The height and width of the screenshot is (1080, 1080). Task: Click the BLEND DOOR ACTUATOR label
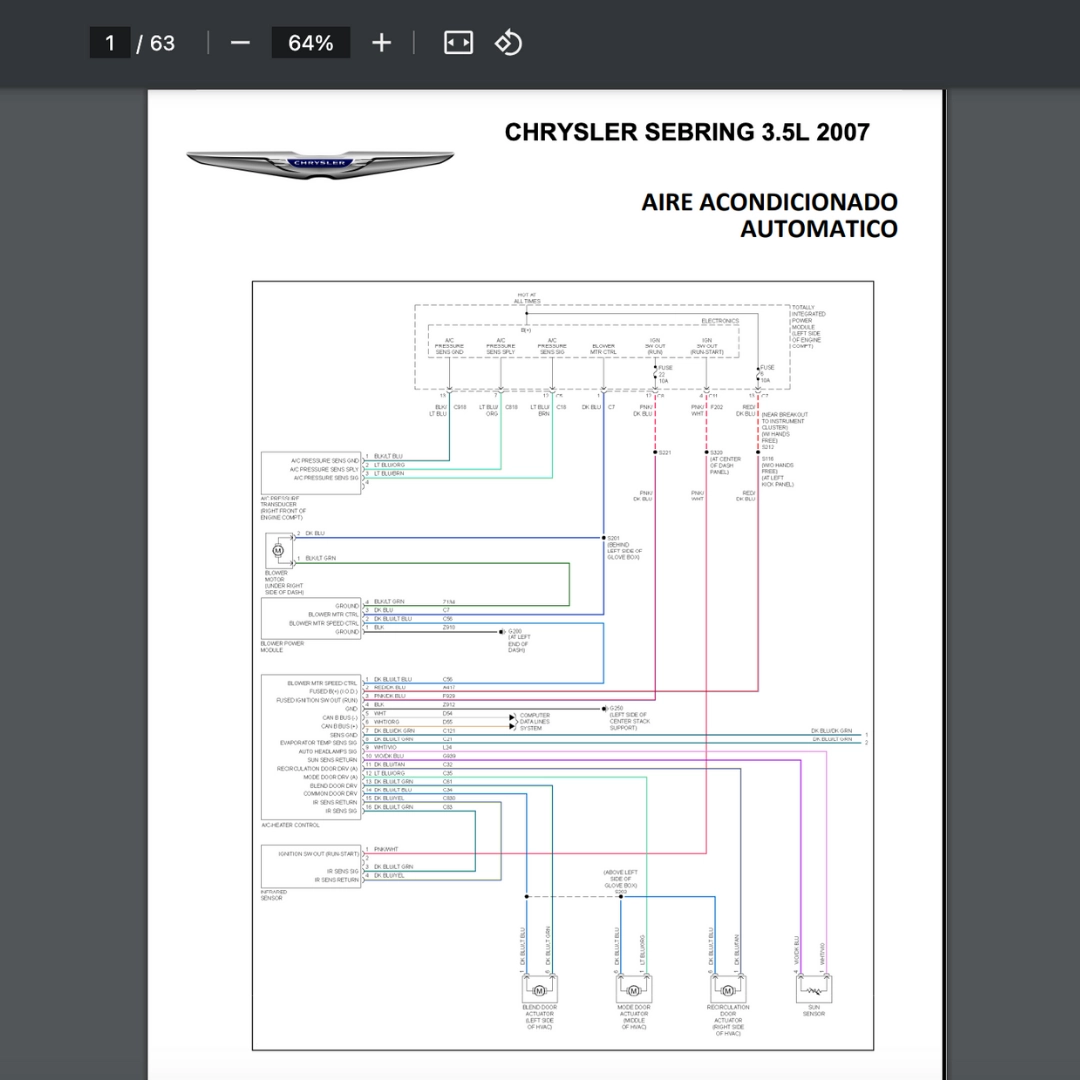point(539,1017)
